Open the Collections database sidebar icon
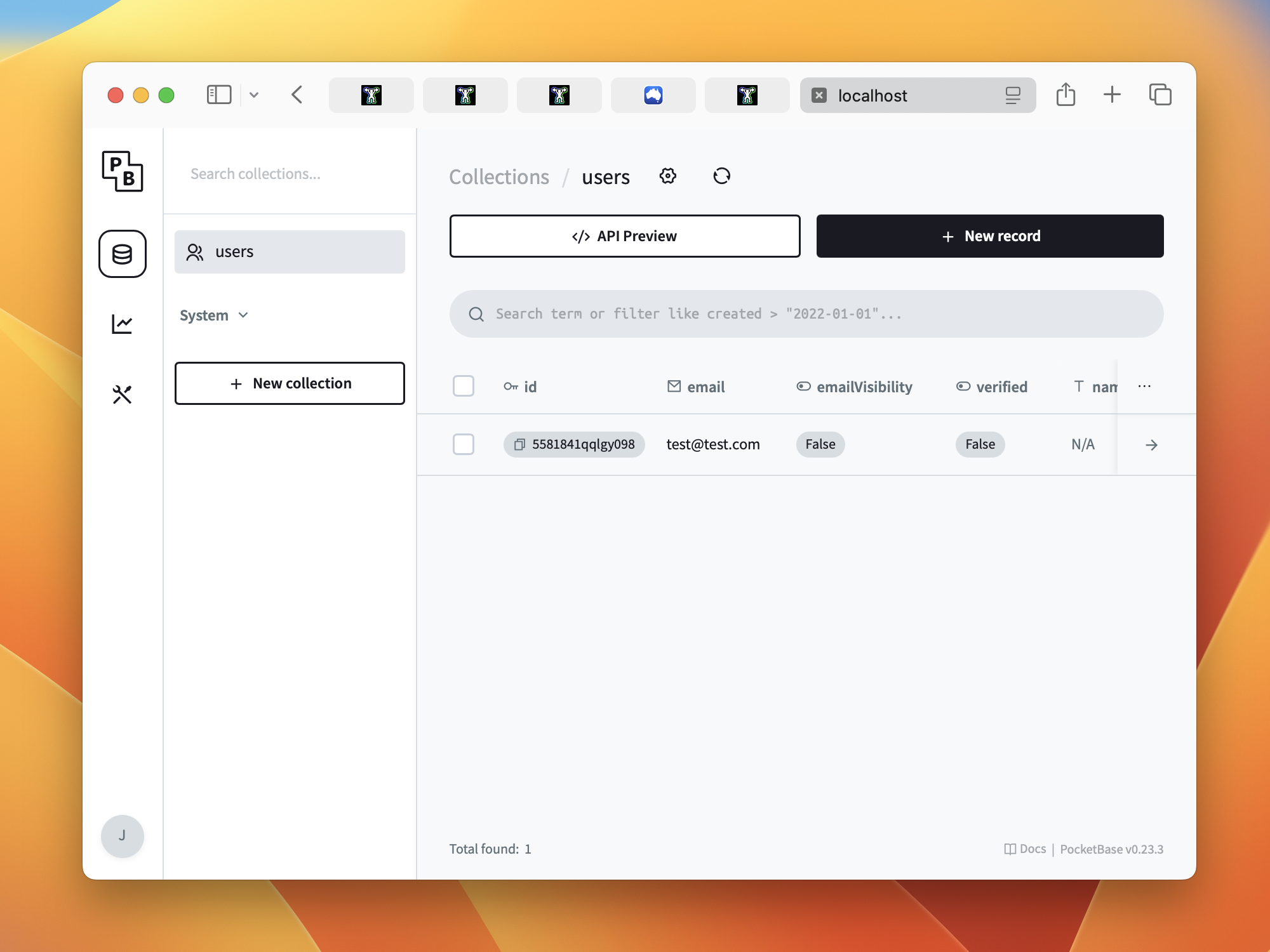The width and height of the screenshot is (1270, 952). coord(123,254)
